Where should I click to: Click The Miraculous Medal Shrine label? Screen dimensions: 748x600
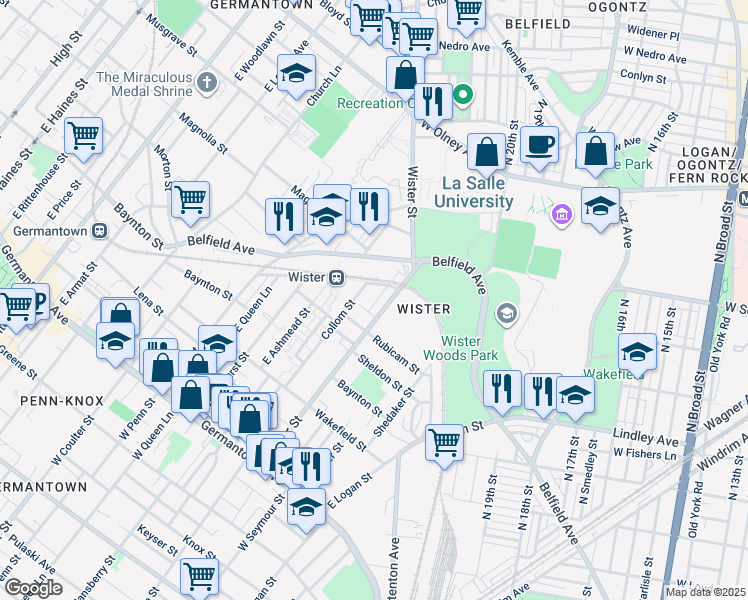click(145, 84)
